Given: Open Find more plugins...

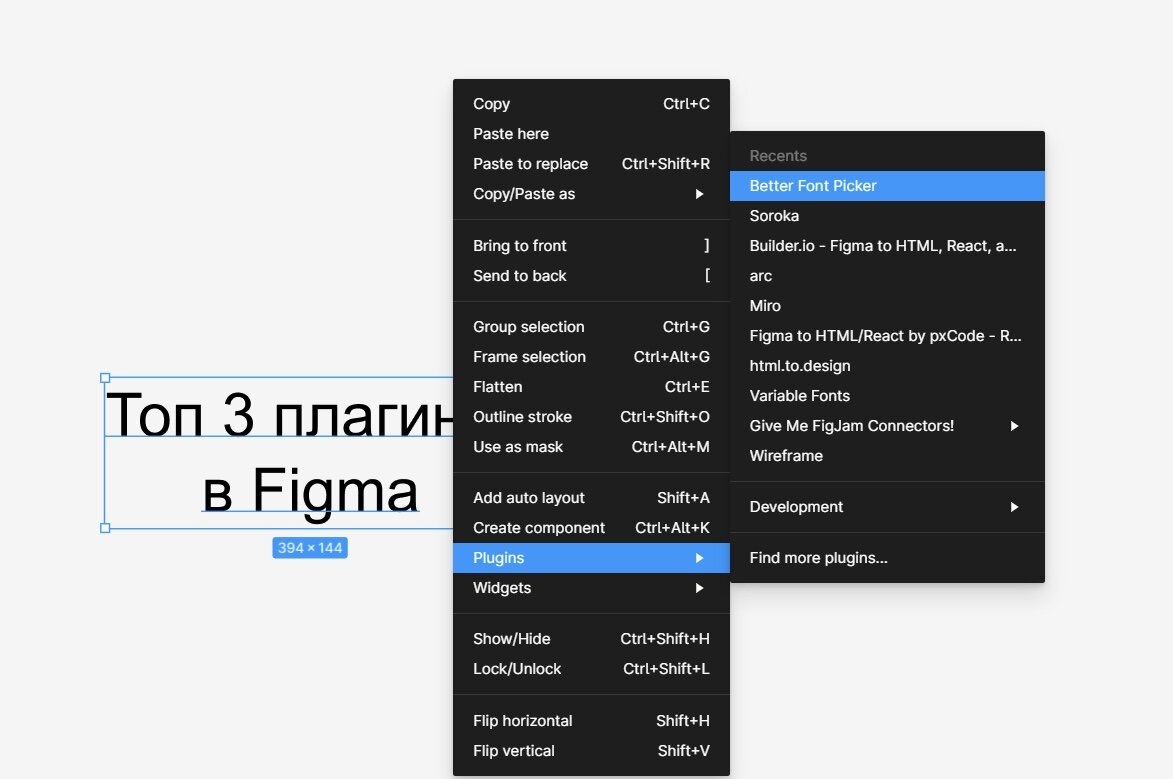Looking at the screenshot, I should click(x=887, y=557).
